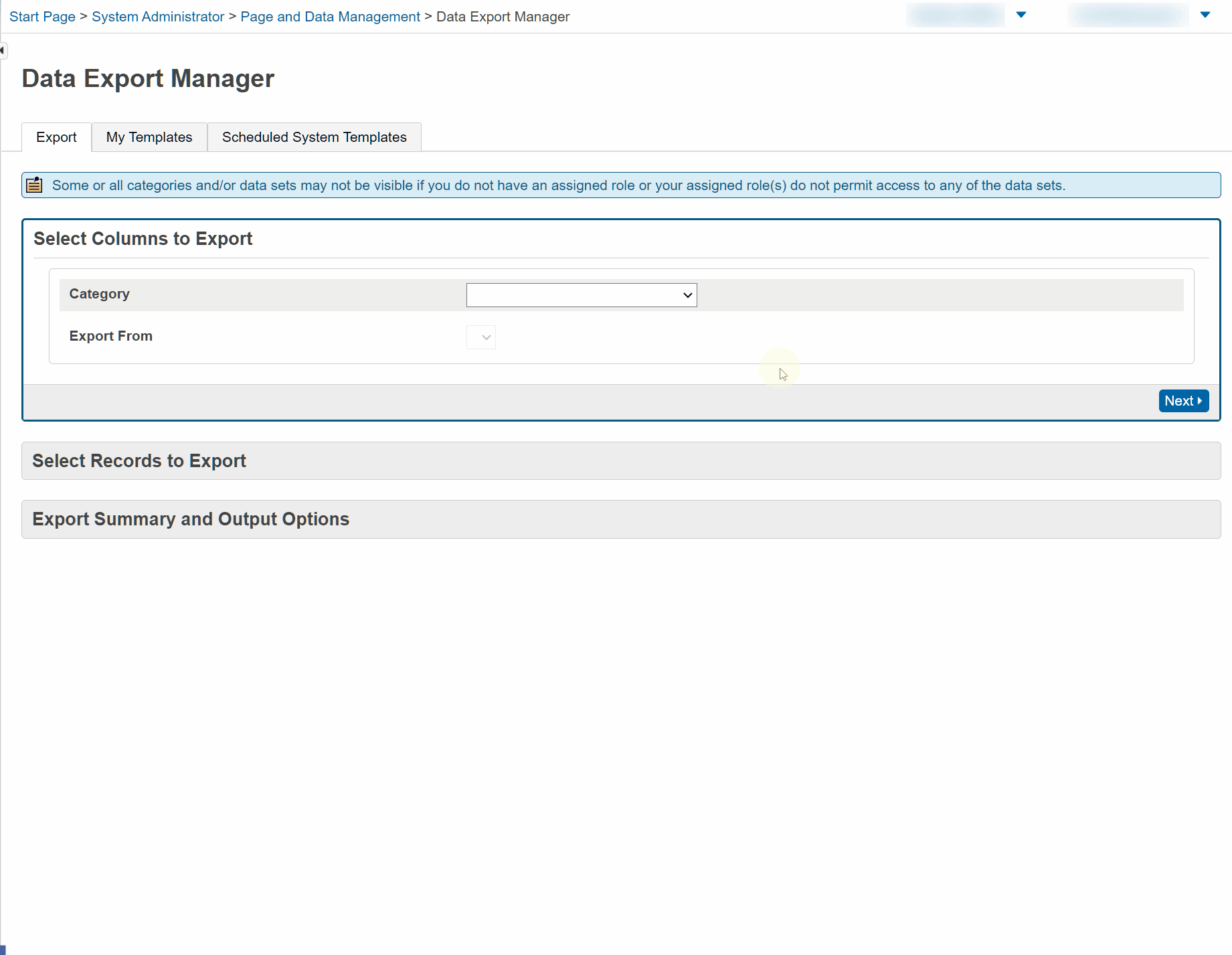The width and height of the screenshot is (1232, 955).
Task: Open the Export From selector
Action: [480, 337]
